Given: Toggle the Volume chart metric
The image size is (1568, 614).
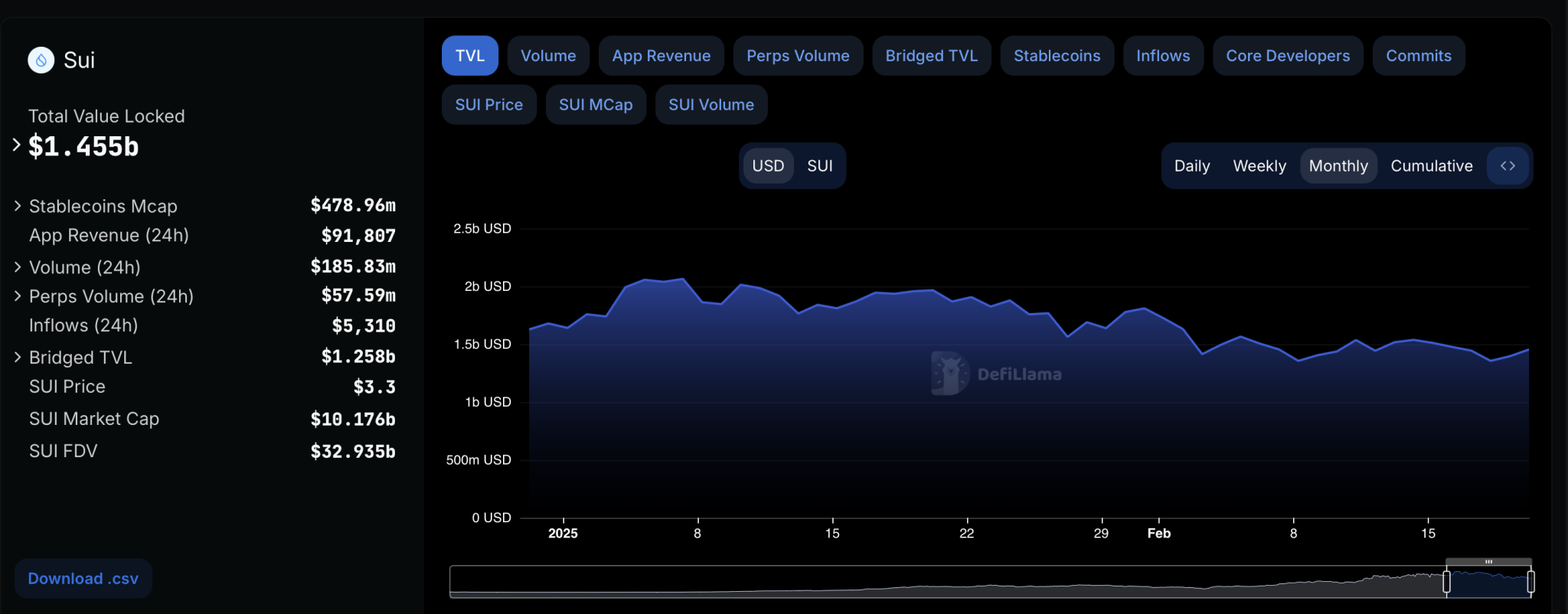Looking at the screenshot, I should point(548,56).
